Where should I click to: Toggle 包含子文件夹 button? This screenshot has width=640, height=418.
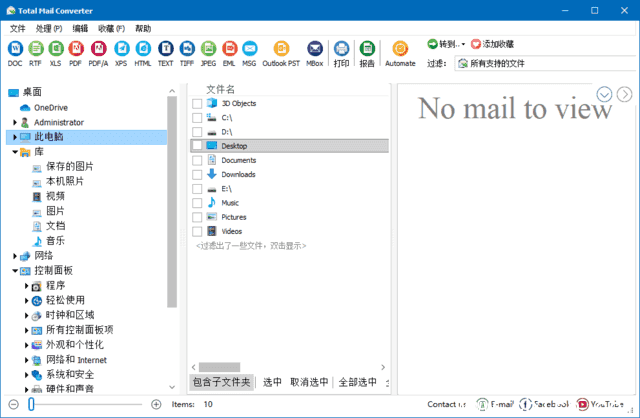click(221, 382)
